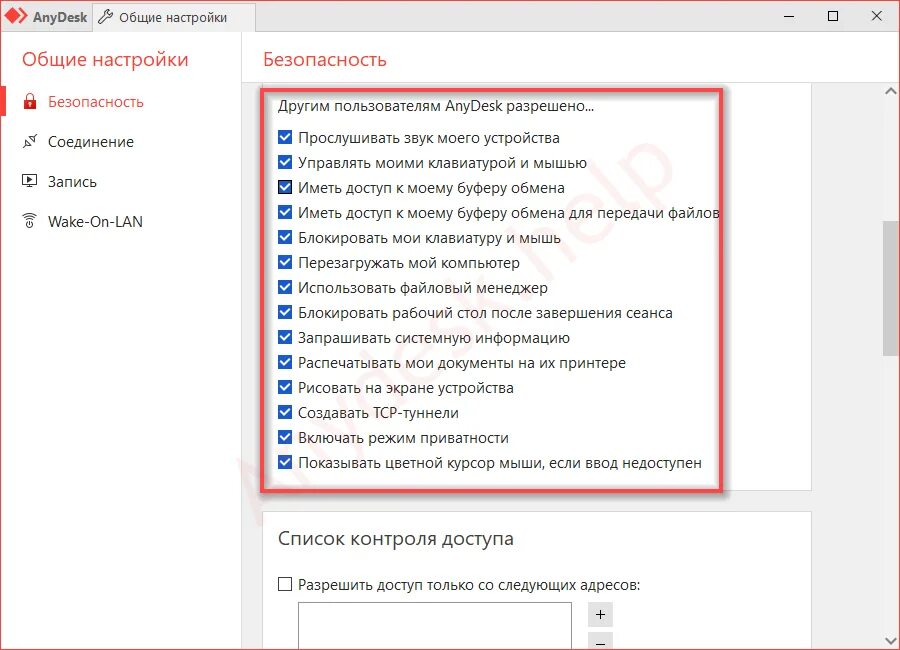Close the AnyDesk window
Screen dimensions: 900x650
[876, 16]
